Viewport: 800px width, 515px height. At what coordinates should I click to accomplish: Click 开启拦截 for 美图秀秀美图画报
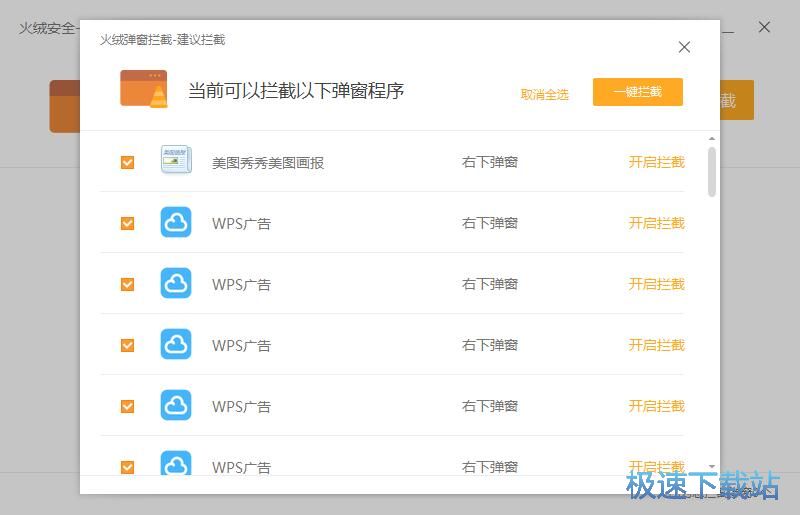tap(656, 162)
